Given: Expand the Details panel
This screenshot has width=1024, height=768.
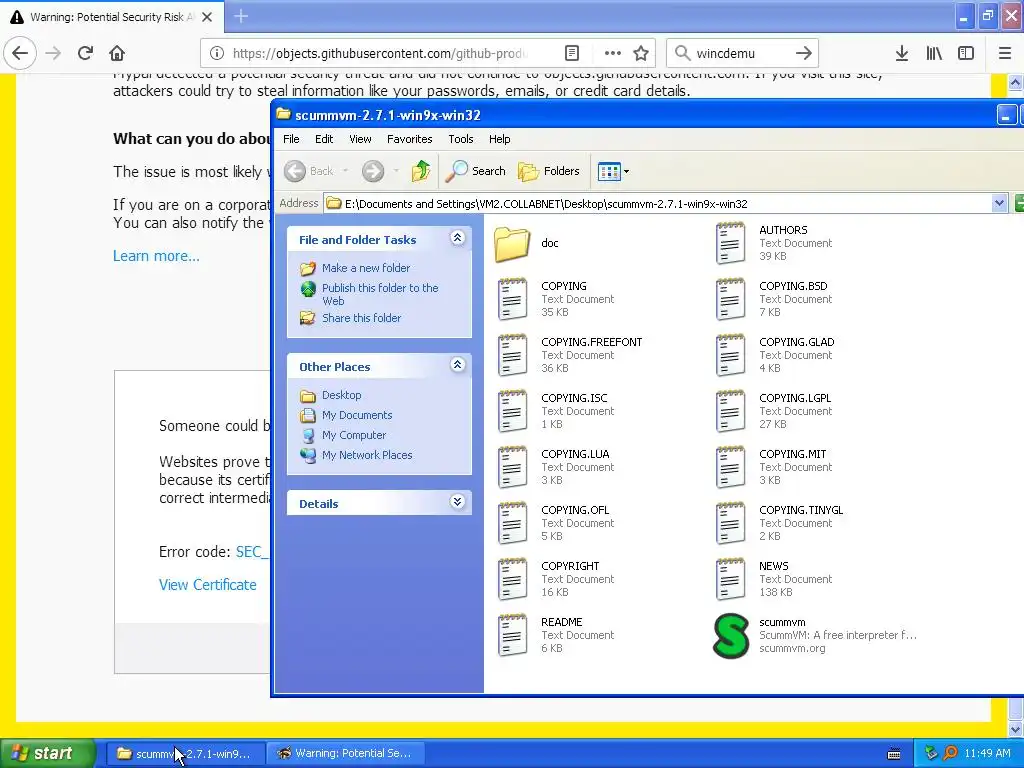Looking at the screenshot, I should coord(458,502).
